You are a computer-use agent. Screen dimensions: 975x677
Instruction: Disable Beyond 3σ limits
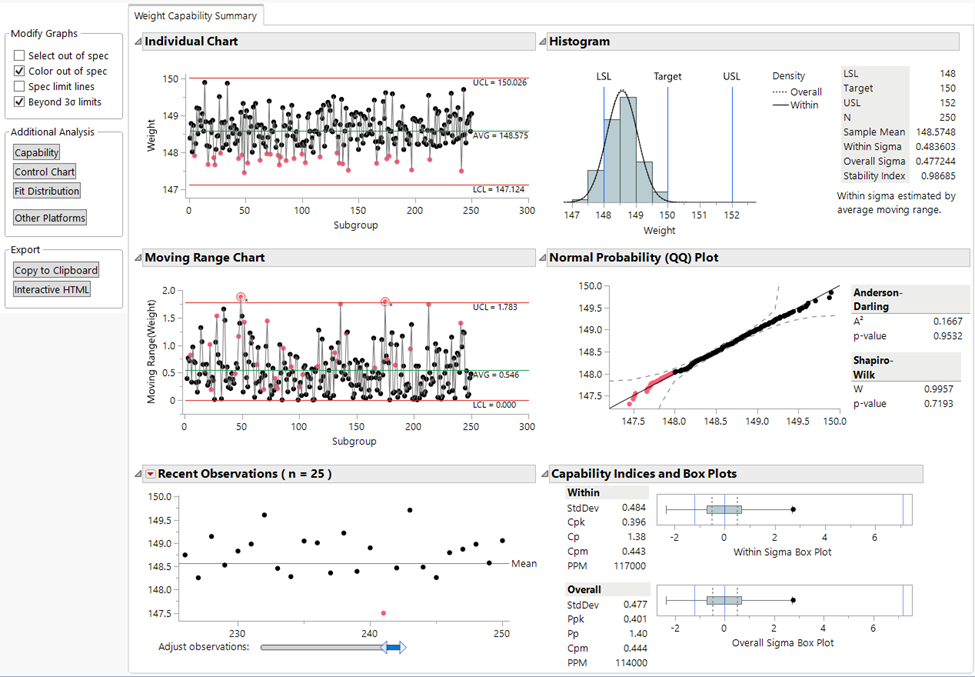pos(18,101)
